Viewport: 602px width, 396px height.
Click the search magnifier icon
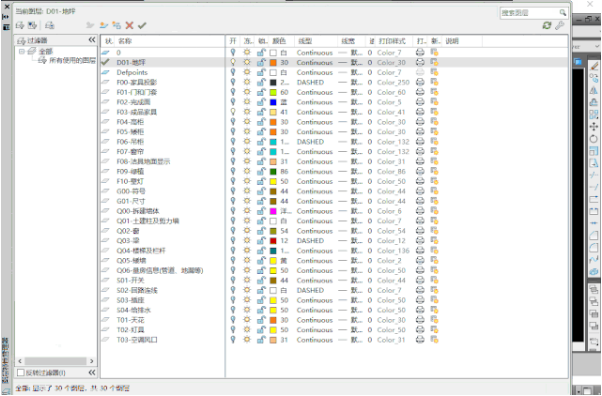[562, 13]
